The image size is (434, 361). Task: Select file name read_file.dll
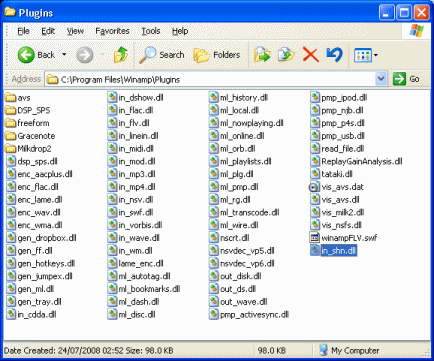[x=343, y=149]
